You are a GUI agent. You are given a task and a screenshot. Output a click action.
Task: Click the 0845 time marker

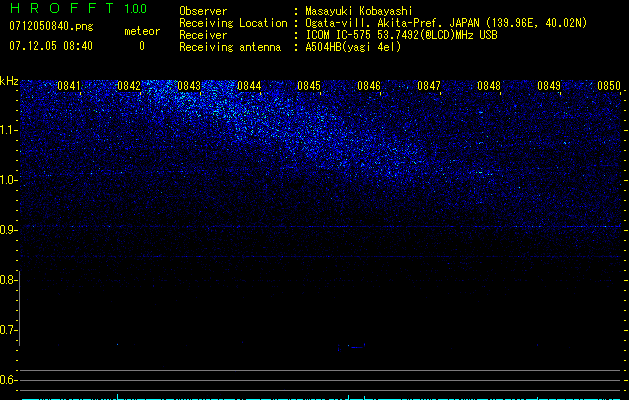tap(309, 86)
